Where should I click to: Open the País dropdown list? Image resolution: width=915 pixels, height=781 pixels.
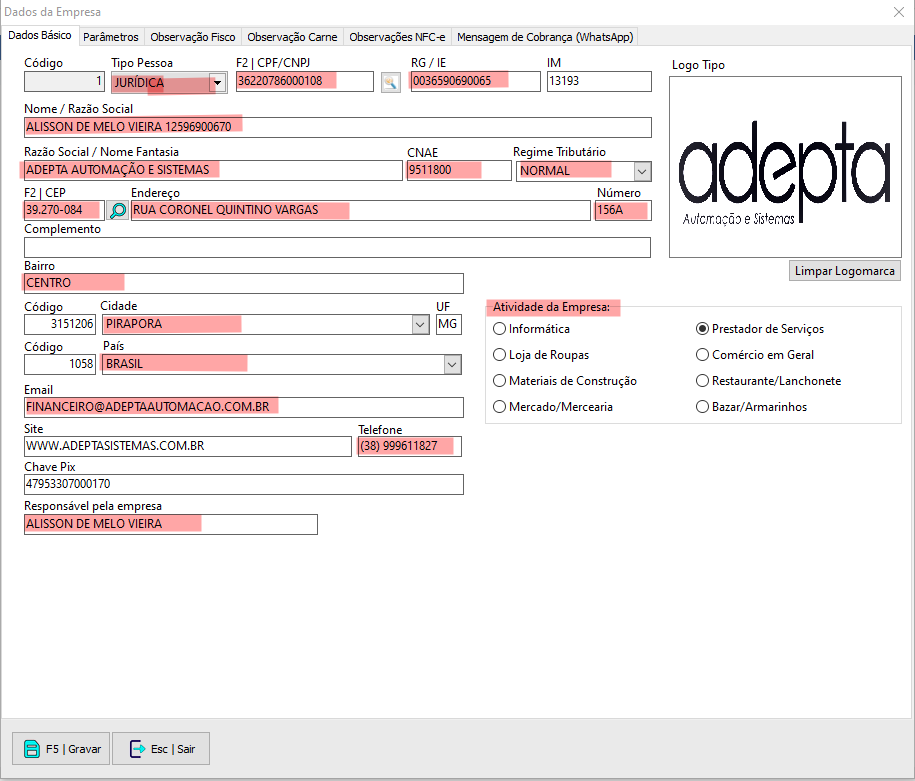(451, 364)
